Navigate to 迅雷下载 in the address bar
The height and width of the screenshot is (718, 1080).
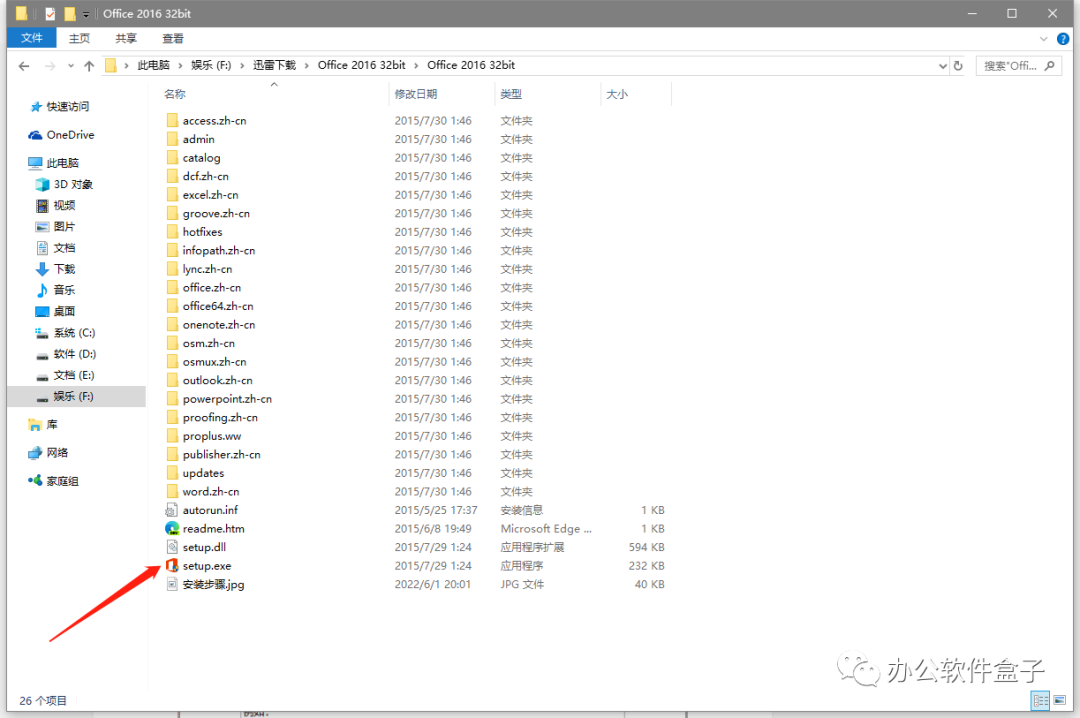pyautogui.click(x=274, y=65)
